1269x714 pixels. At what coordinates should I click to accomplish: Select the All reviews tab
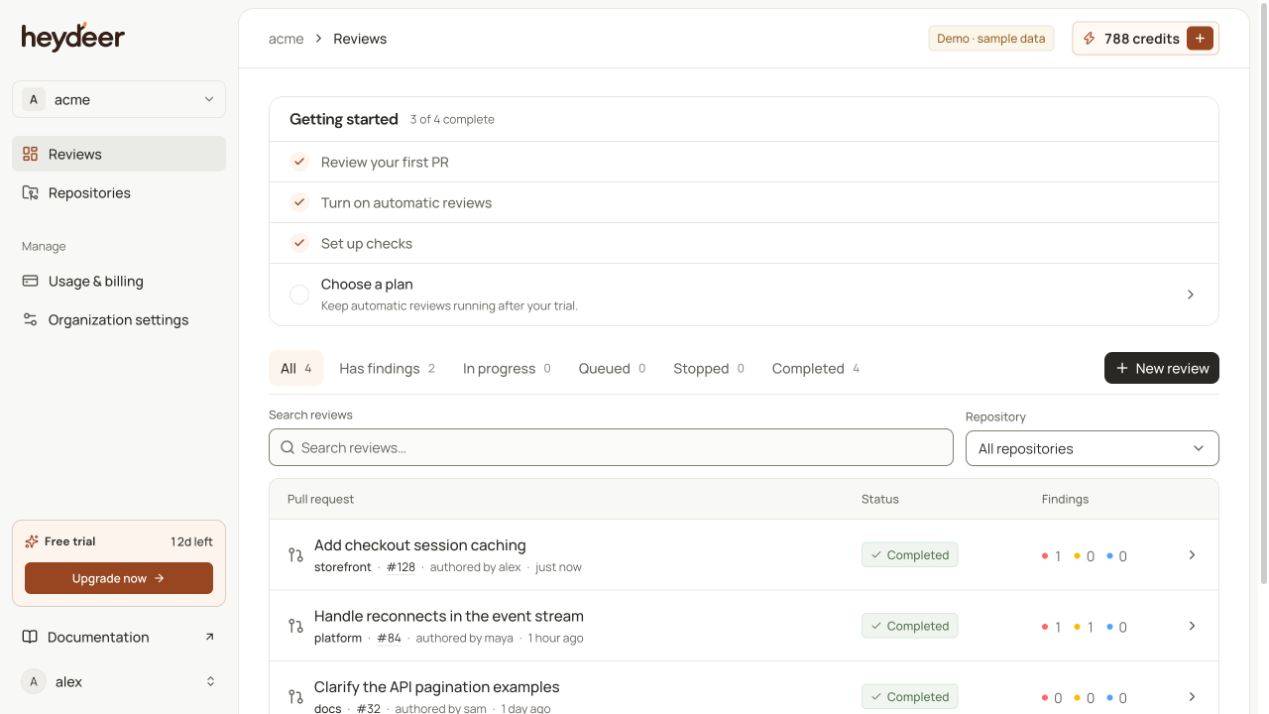coord(296,368)
